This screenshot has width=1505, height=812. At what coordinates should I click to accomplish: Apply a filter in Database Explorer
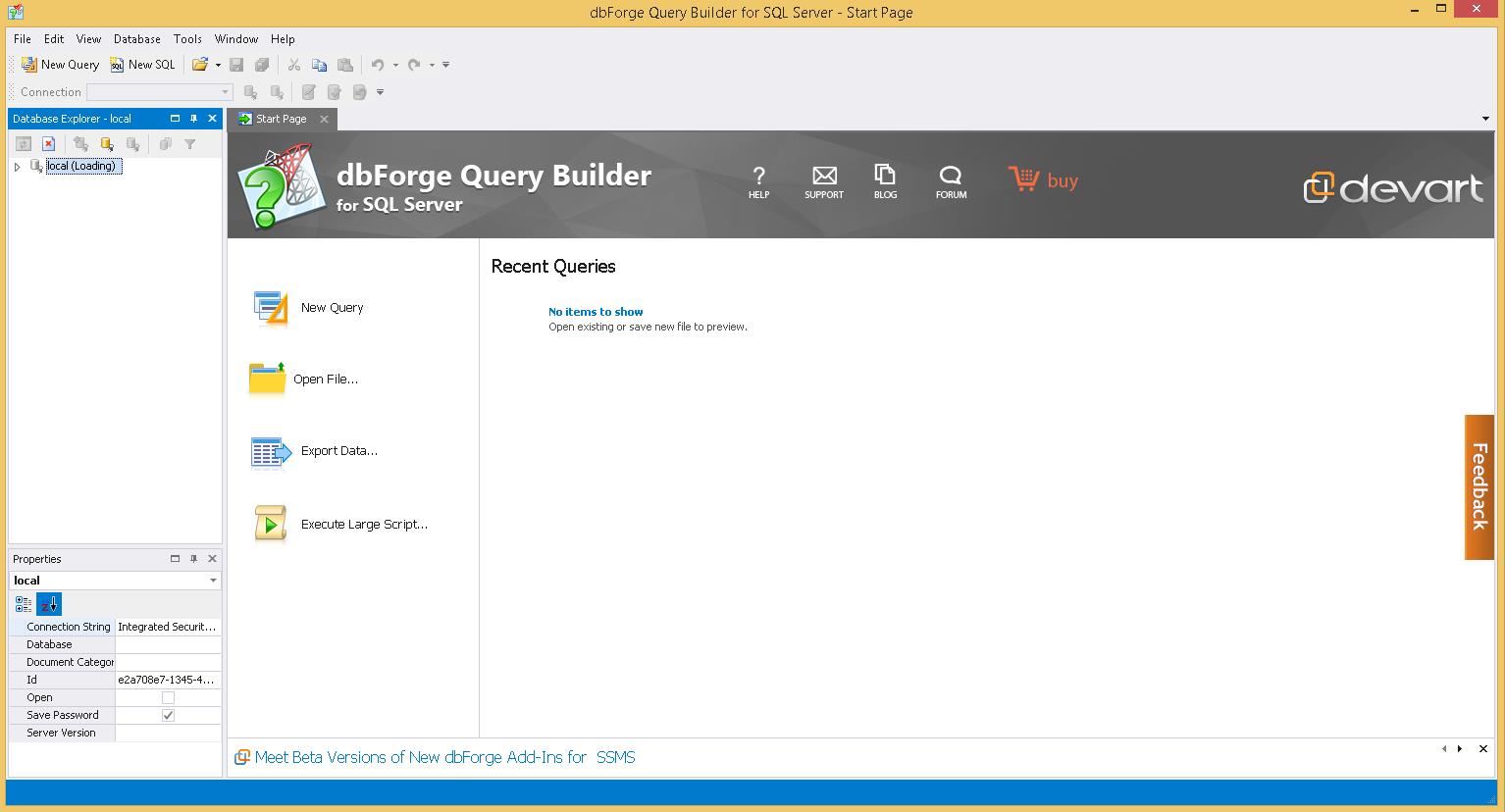click(x=190, y=144)
